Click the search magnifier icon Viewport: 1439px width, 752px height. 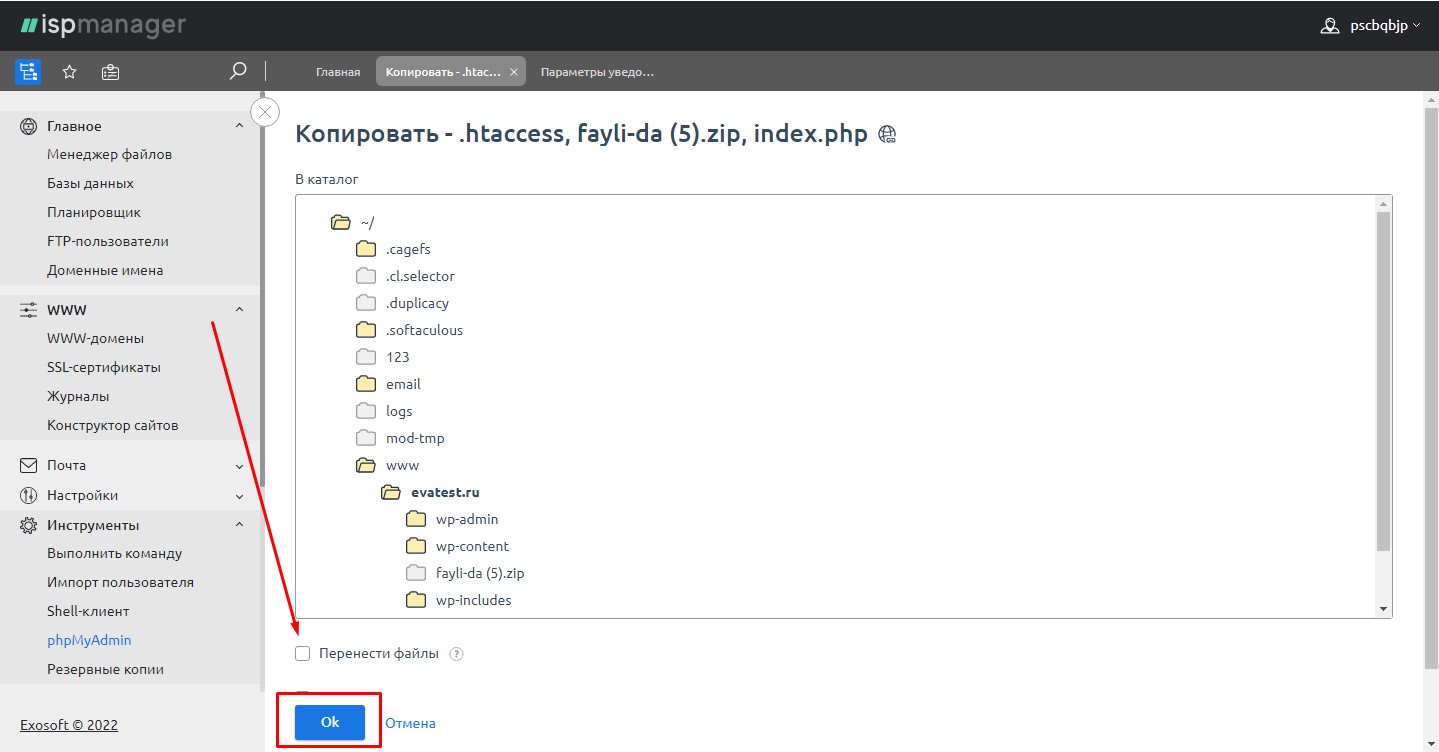238,71
